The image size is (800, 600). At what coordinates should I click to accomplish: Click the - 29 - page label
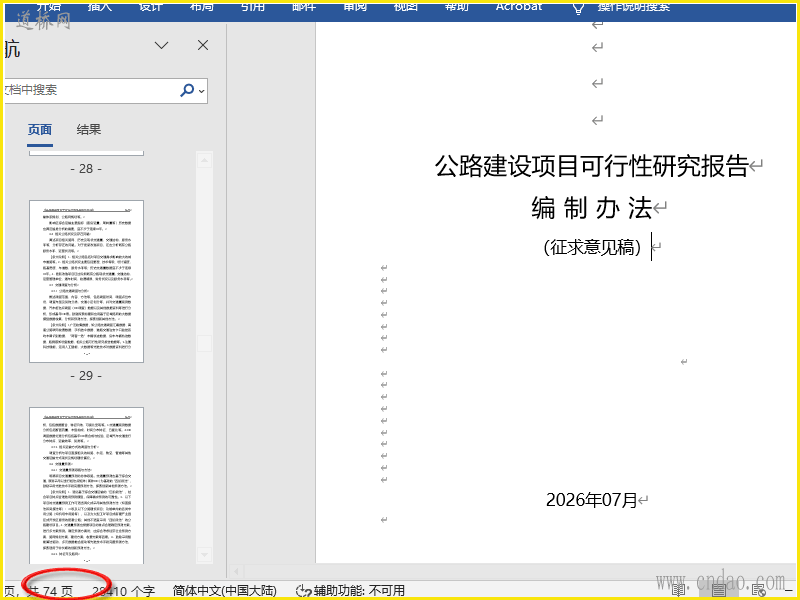click(86, 376)
